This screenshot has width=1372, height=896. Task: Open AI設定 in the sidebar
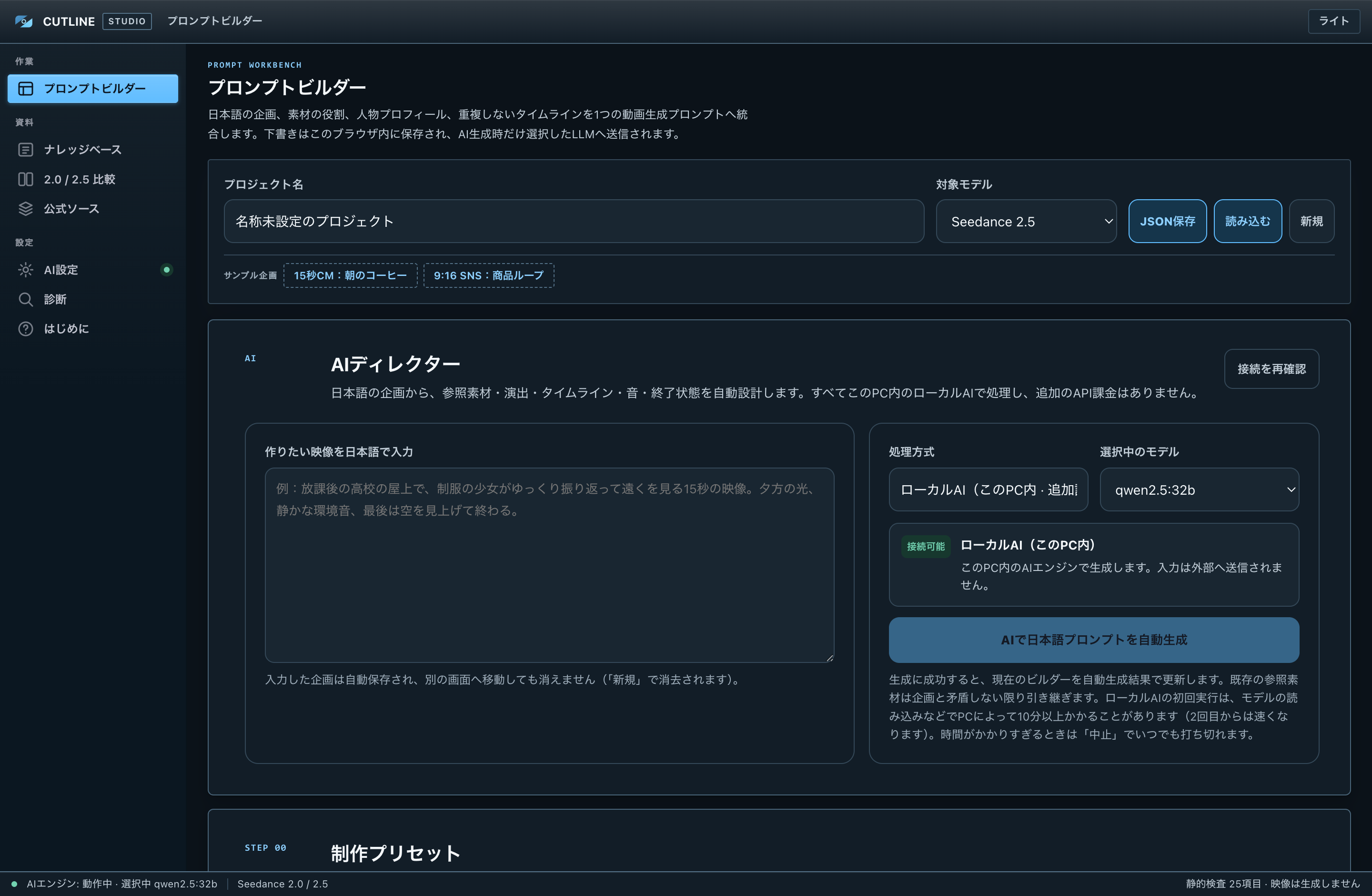[x=93, y=270]
